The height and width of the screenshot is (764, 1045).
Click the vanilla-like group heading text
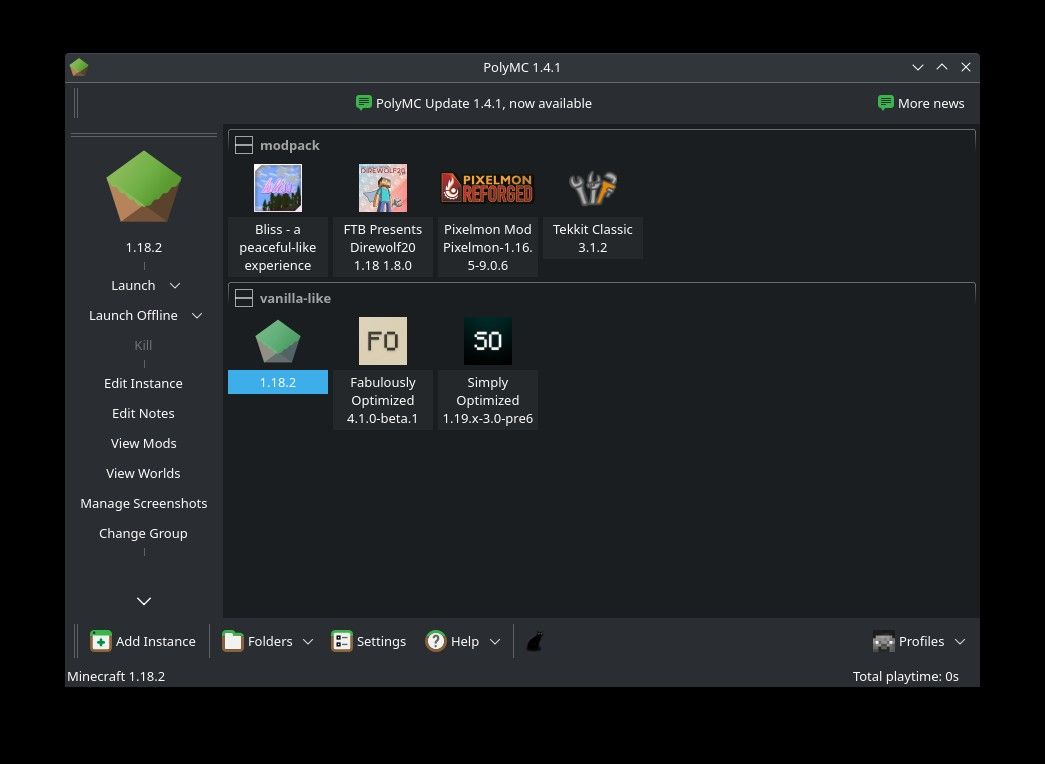pos(295,298)
